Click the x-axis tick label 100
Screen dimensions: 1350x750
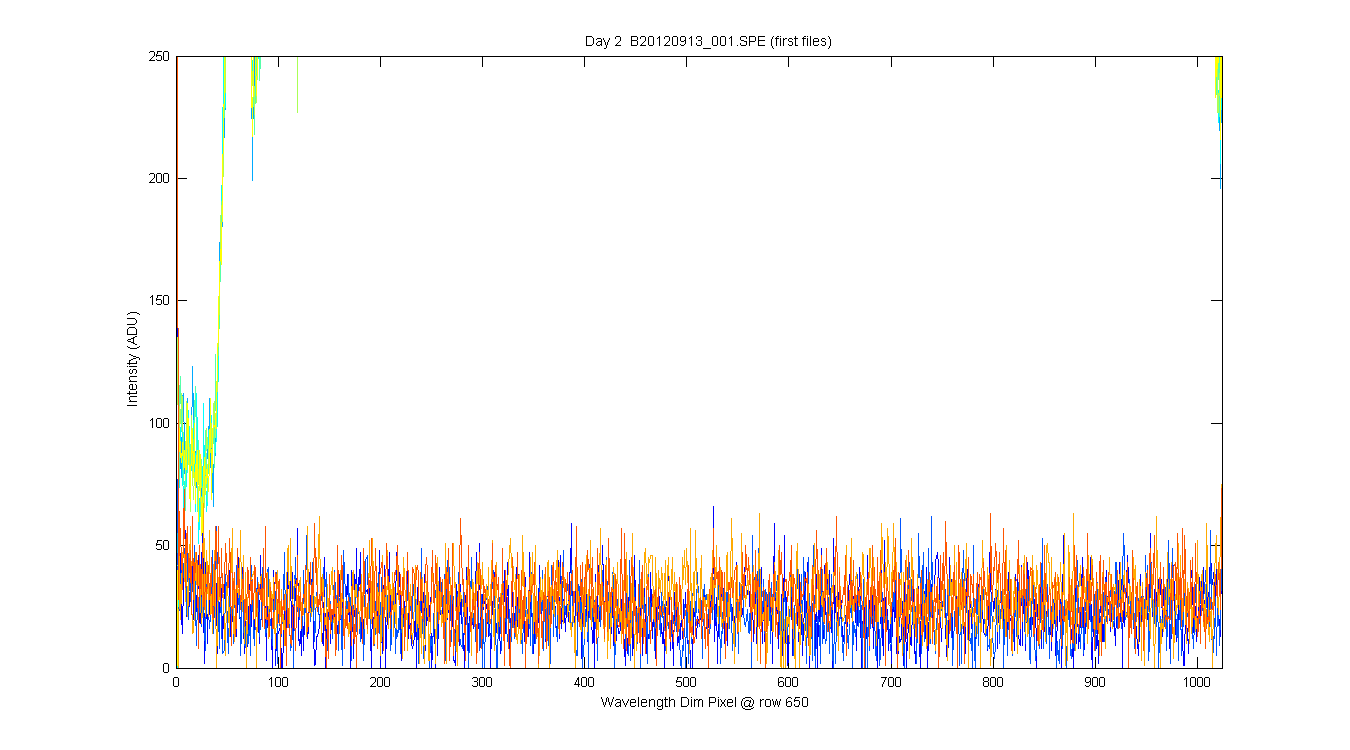pyautogui.click(x=278, y=682)
